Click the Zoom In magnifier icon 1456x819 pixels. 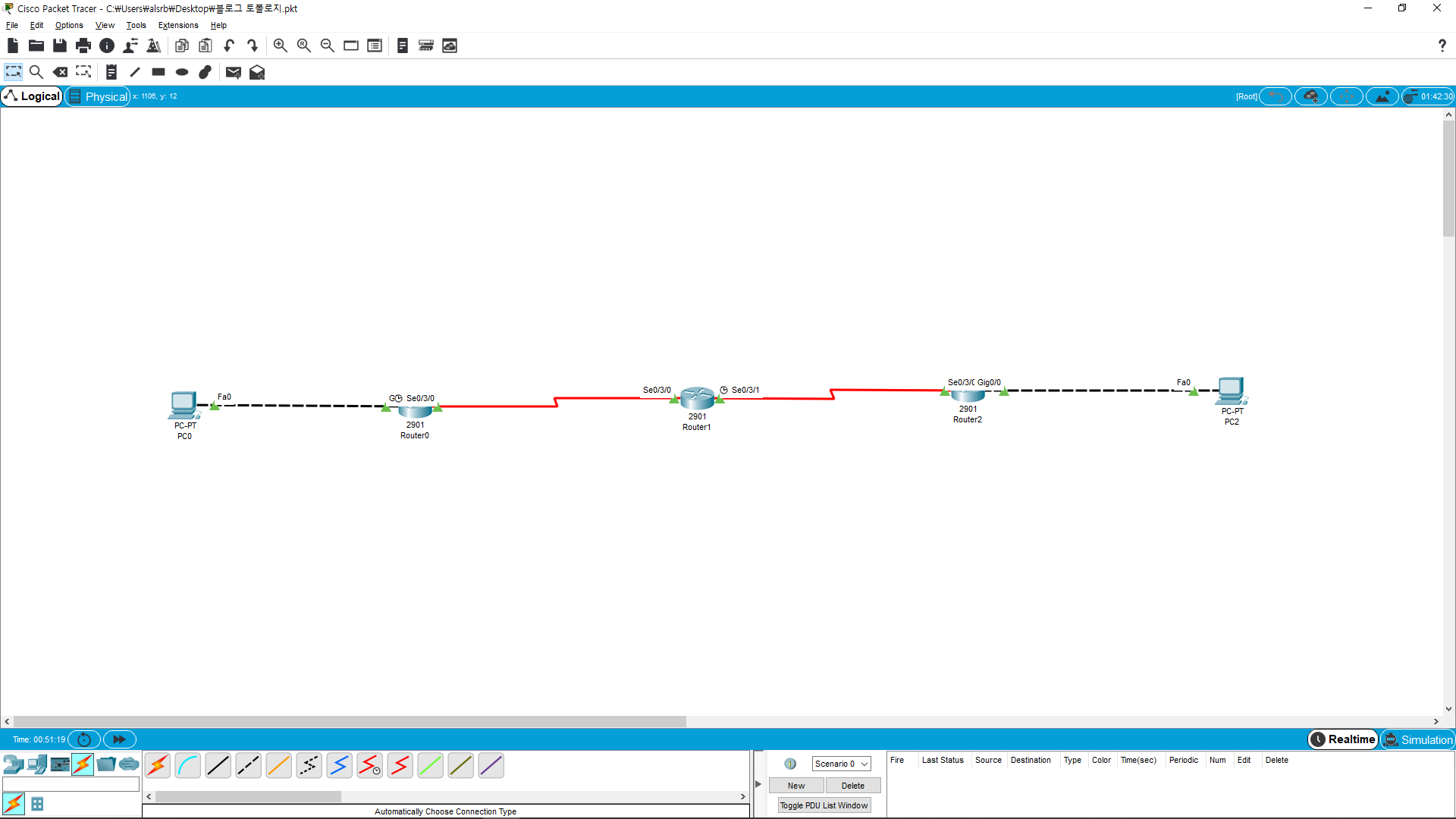pyautogui.click(x=280, y=45)
